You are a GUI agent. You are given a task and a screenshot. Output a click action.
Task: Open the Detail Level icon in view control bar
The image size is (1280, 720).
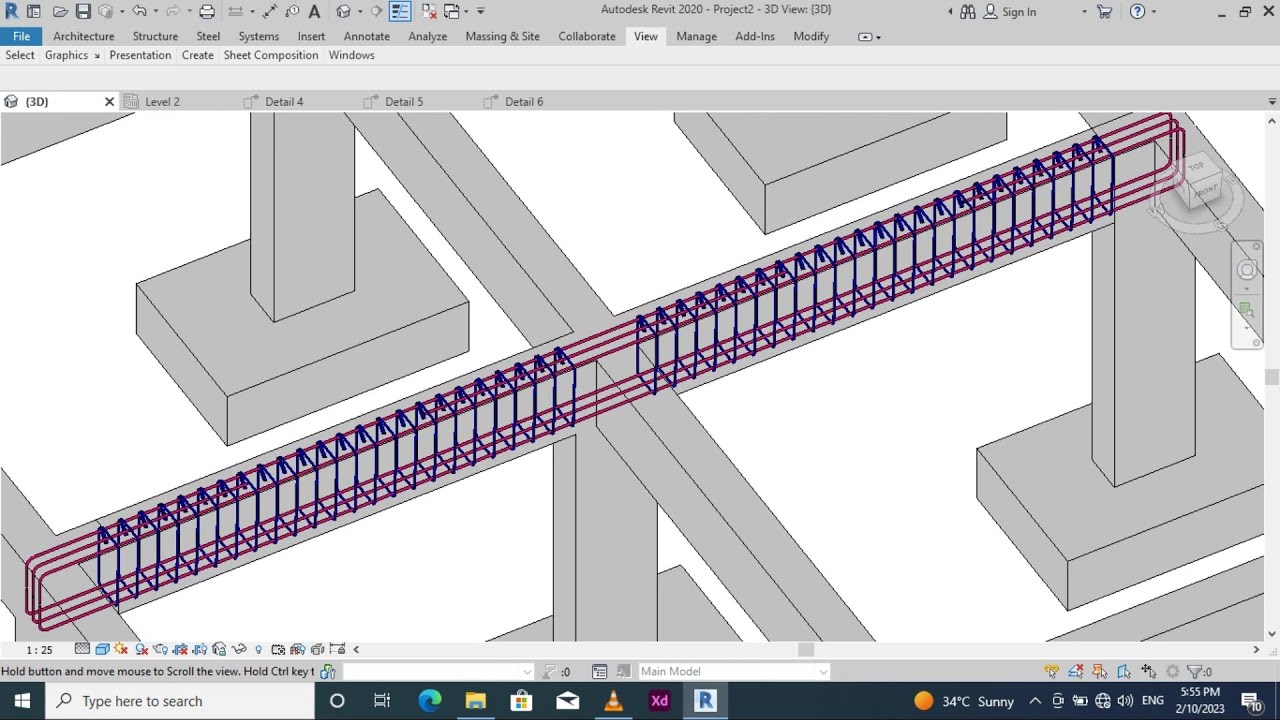point(82,649)
